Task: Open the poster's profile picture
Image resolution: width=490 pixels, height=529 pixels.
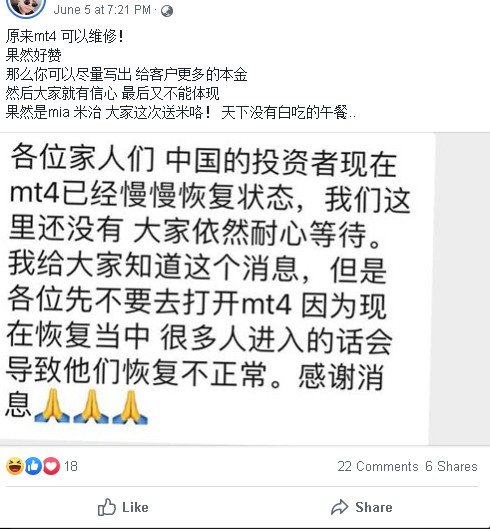Action: 26,7
